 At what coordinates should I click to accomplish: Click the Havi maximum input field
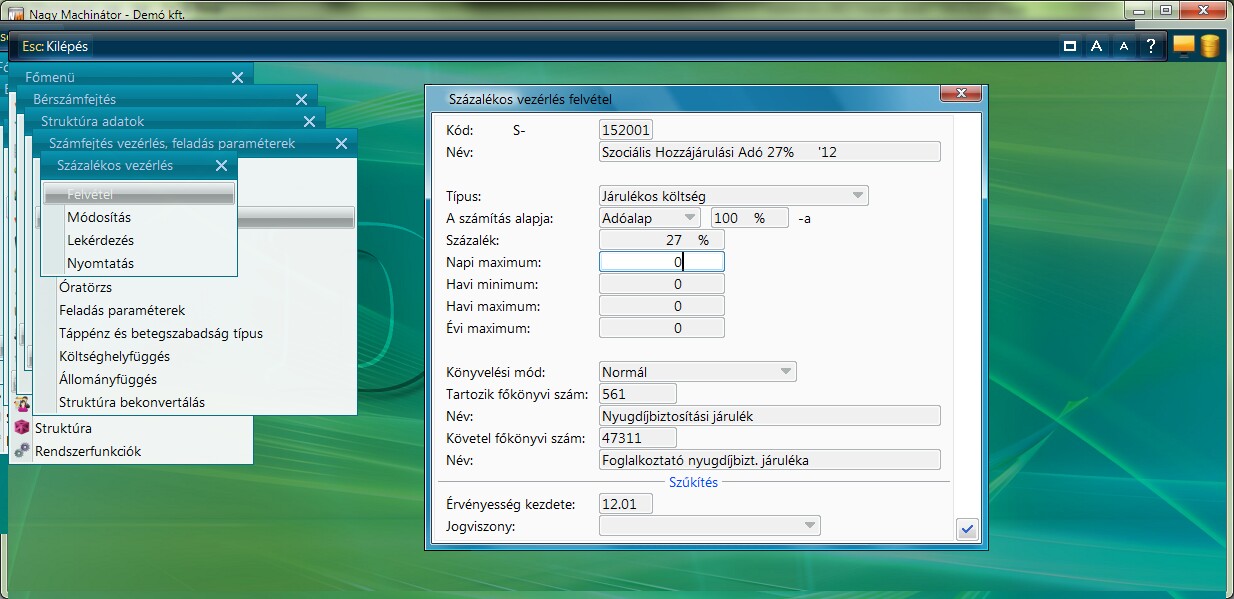(x=661, y=306)
